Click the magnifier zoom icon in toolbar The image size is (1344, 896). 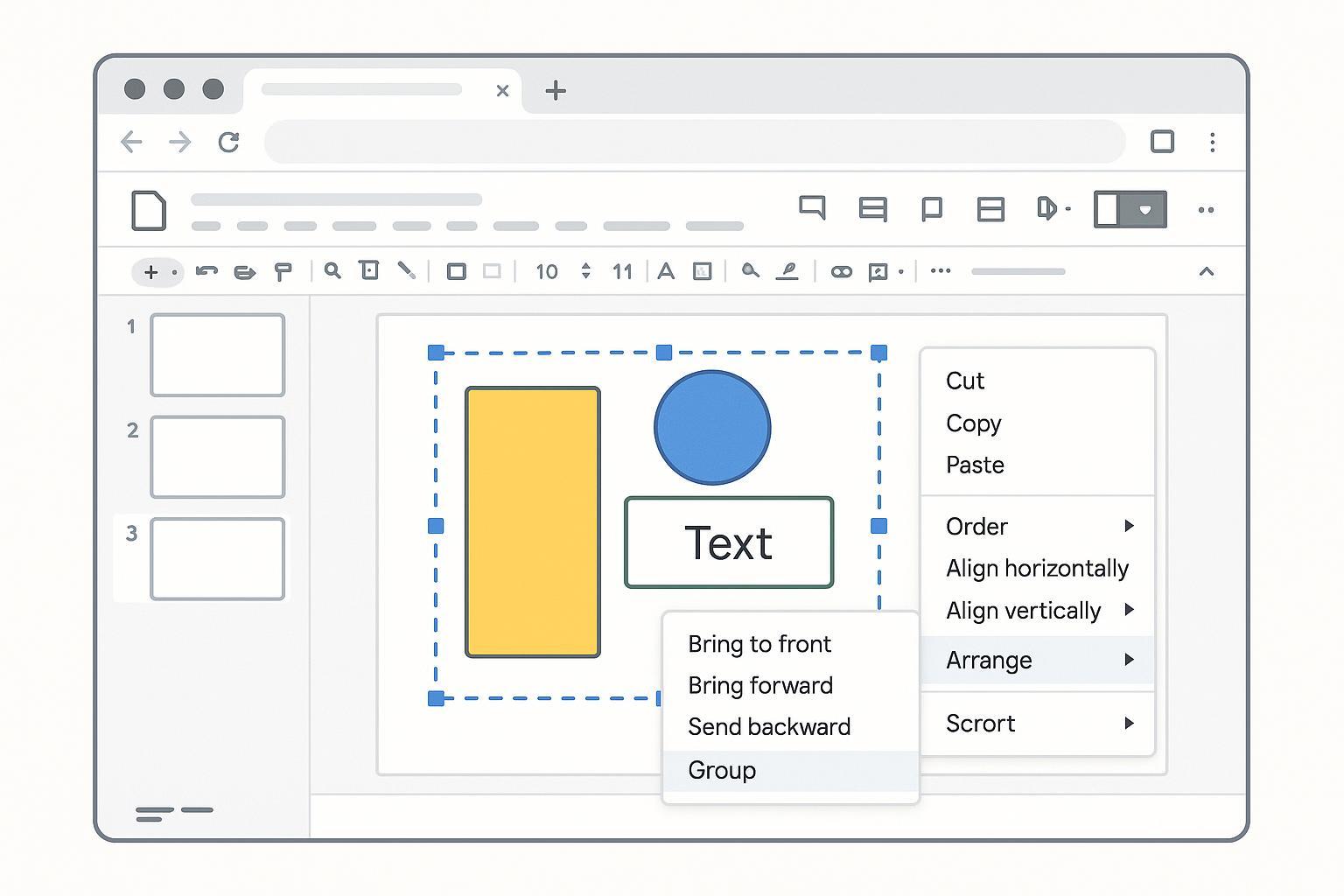332,271
